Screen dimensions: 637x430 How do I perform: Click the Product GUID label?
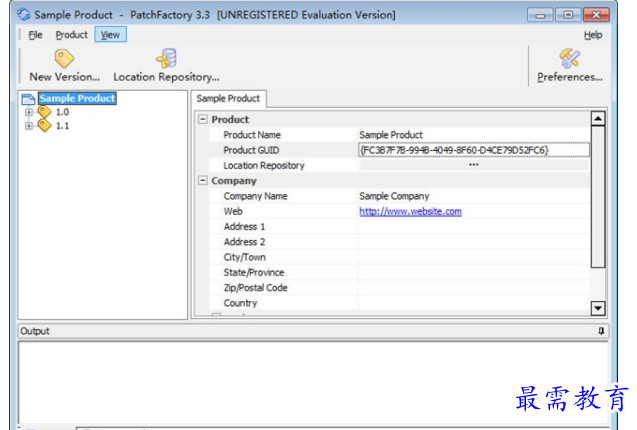click(x=251, y=150)
